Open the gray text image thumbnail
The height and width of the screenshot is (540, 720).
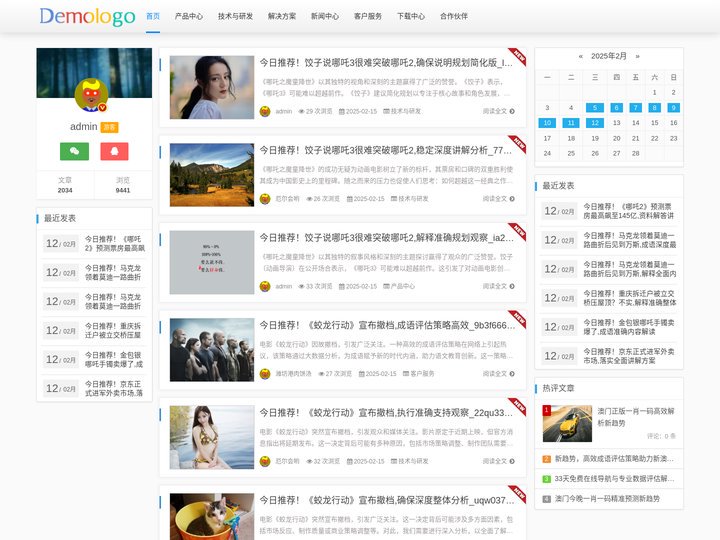[x=212, y=262]
